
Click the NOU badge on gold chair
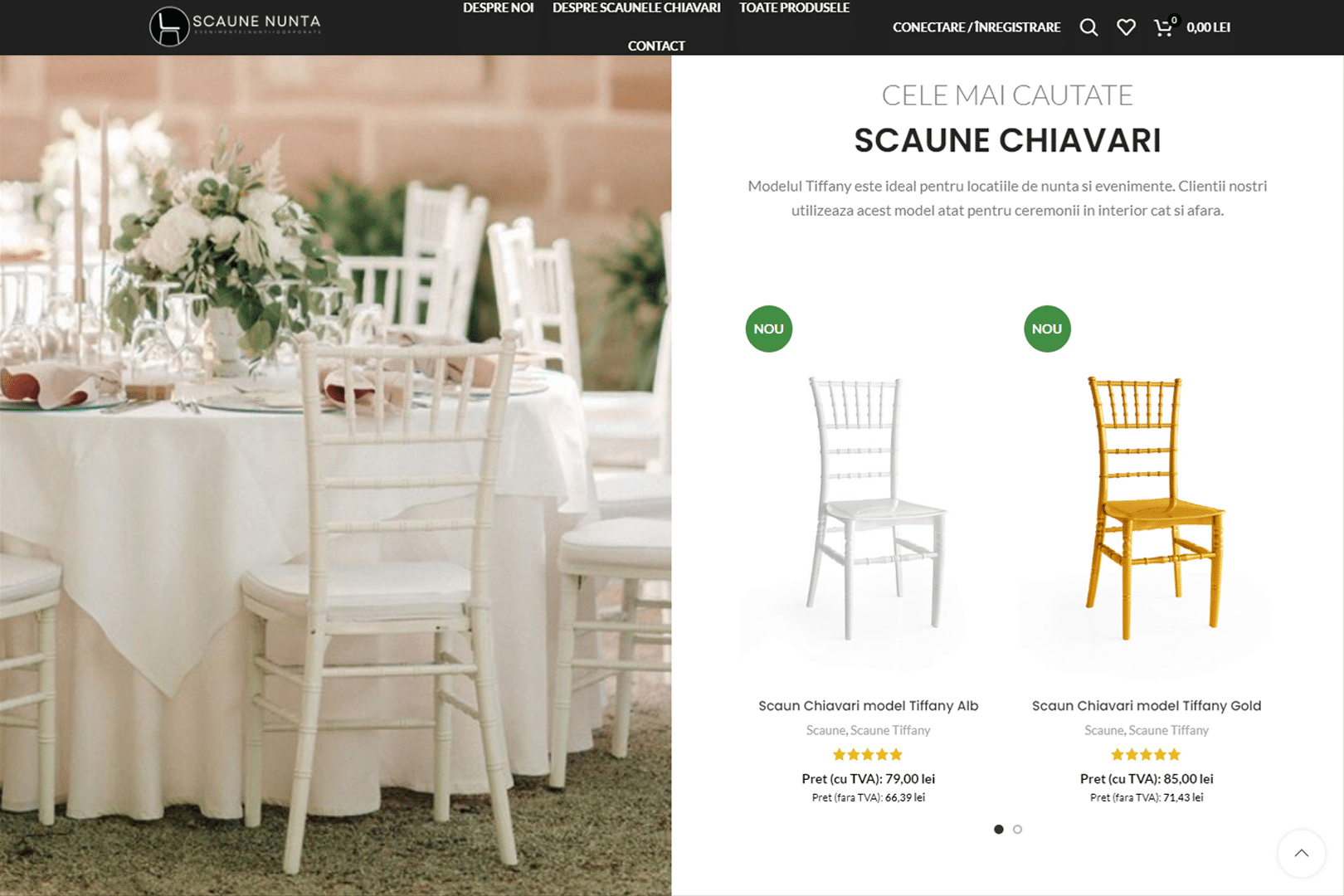click(x=1047, y=329)
